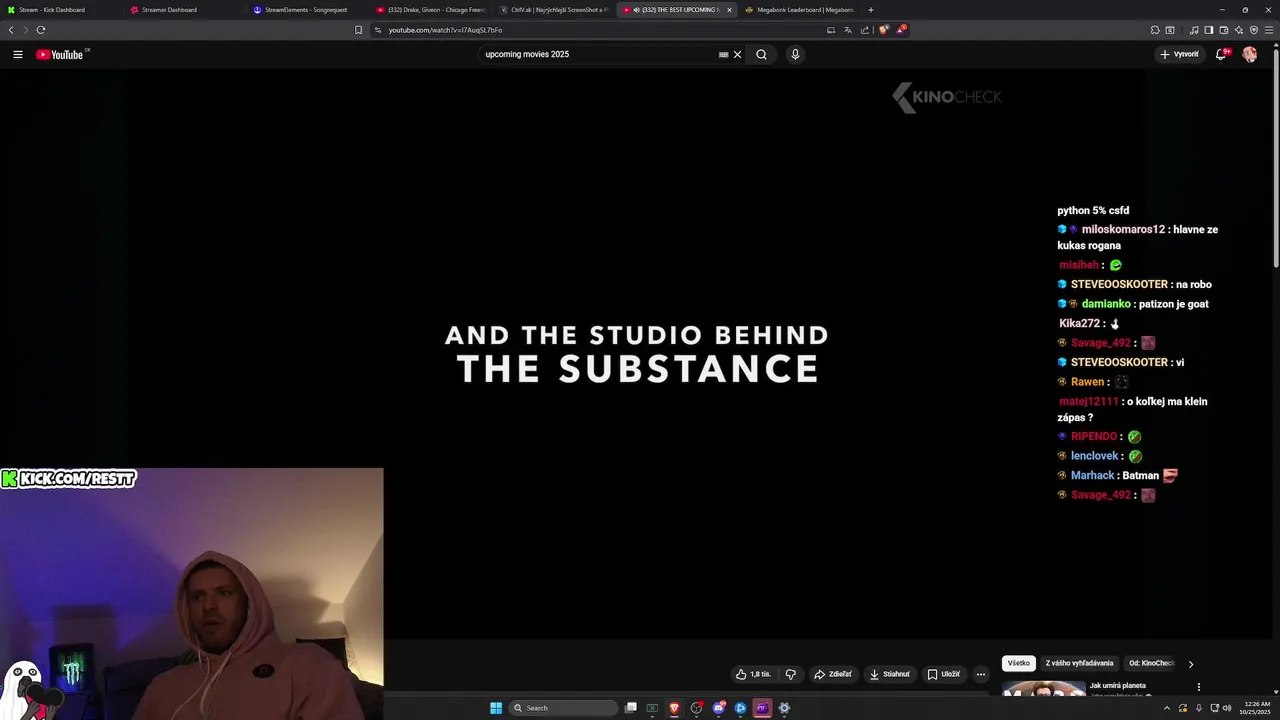1280x720 pixels.
Task: Dislike the video with thumbs-down
Action: (x=790, y=674)
